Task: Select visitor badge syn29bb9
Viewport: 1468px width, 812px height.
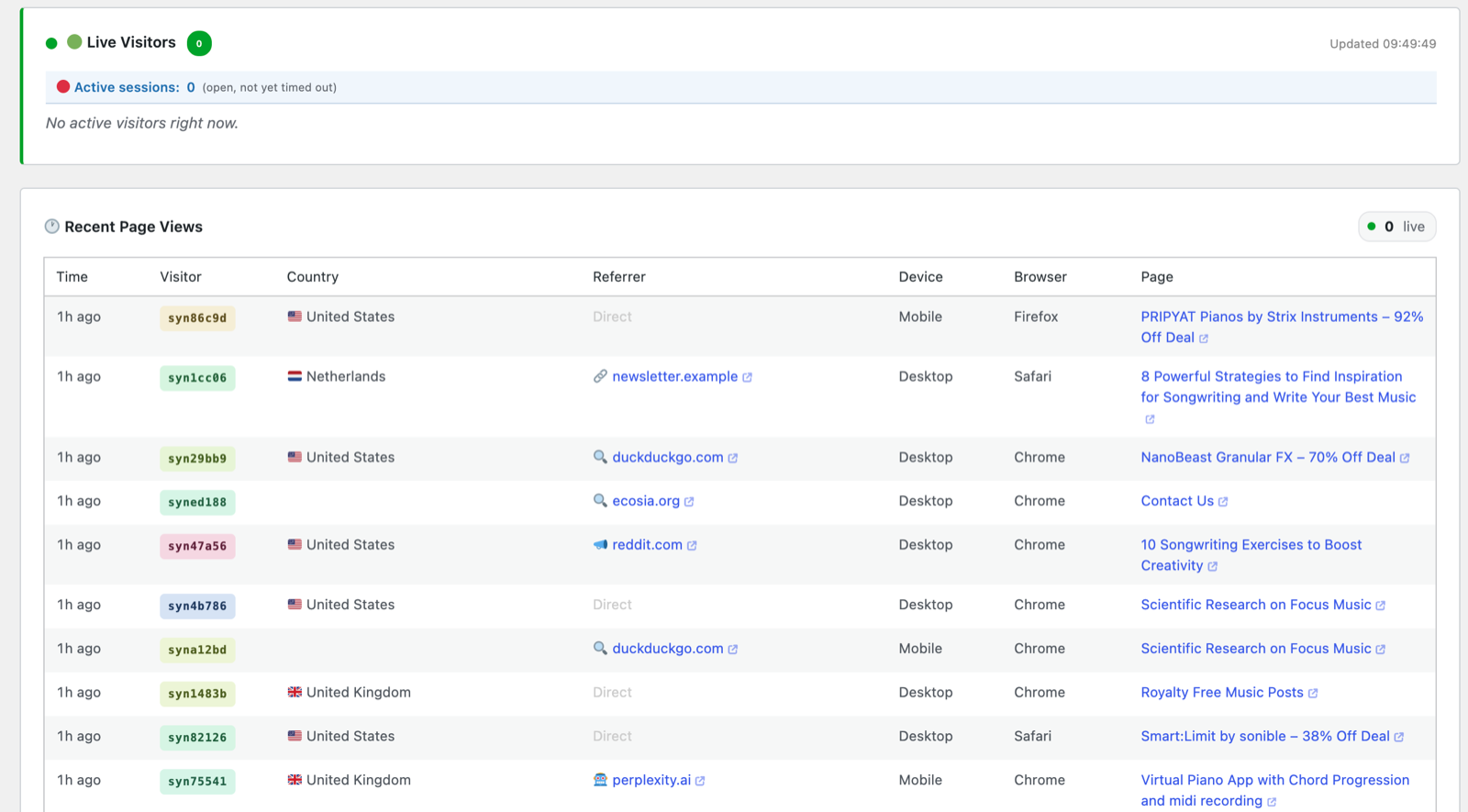Action: click(197, 459)
